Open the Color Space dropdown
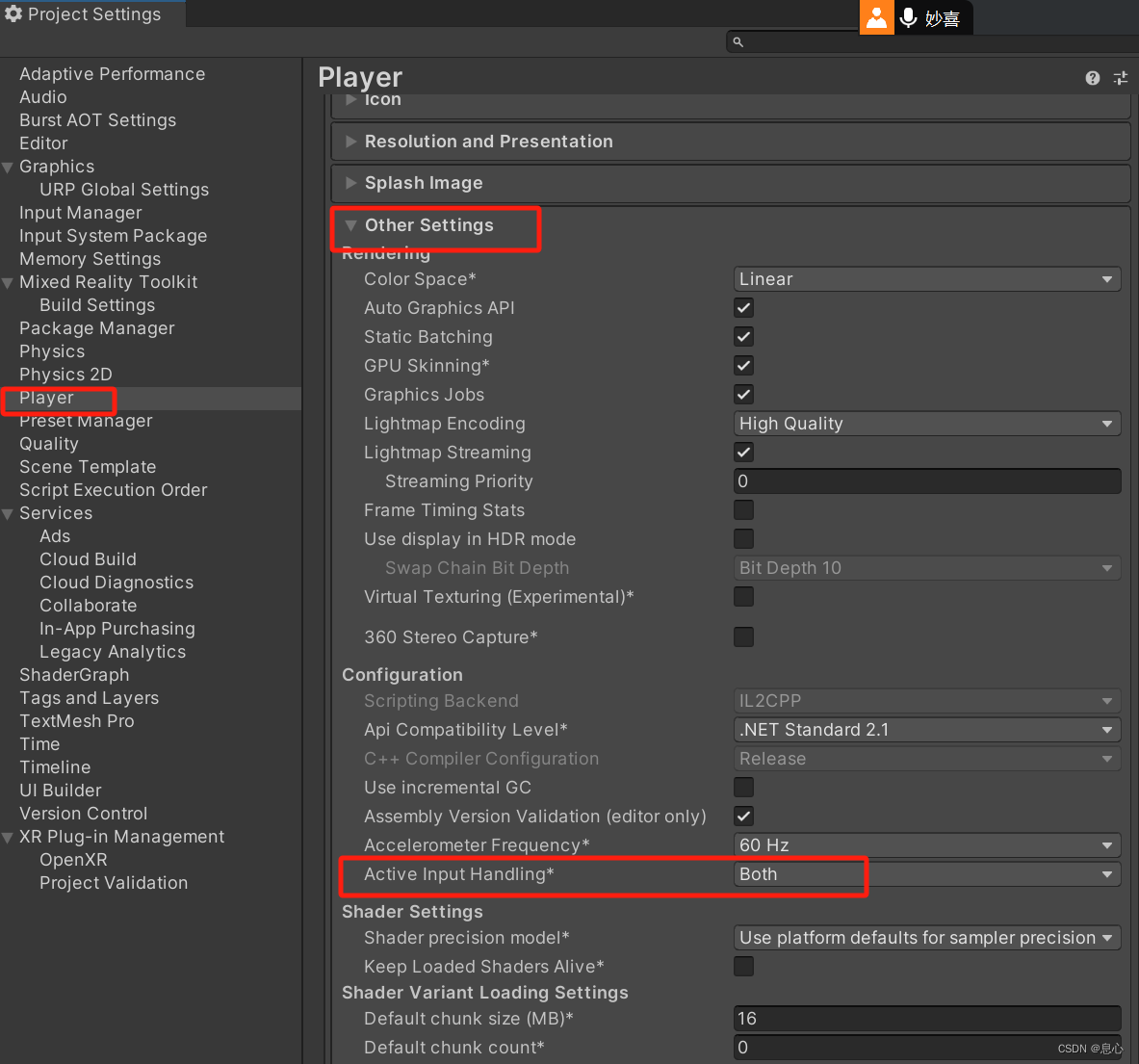Viewport: 1139px width, 1064px height. 926,279
